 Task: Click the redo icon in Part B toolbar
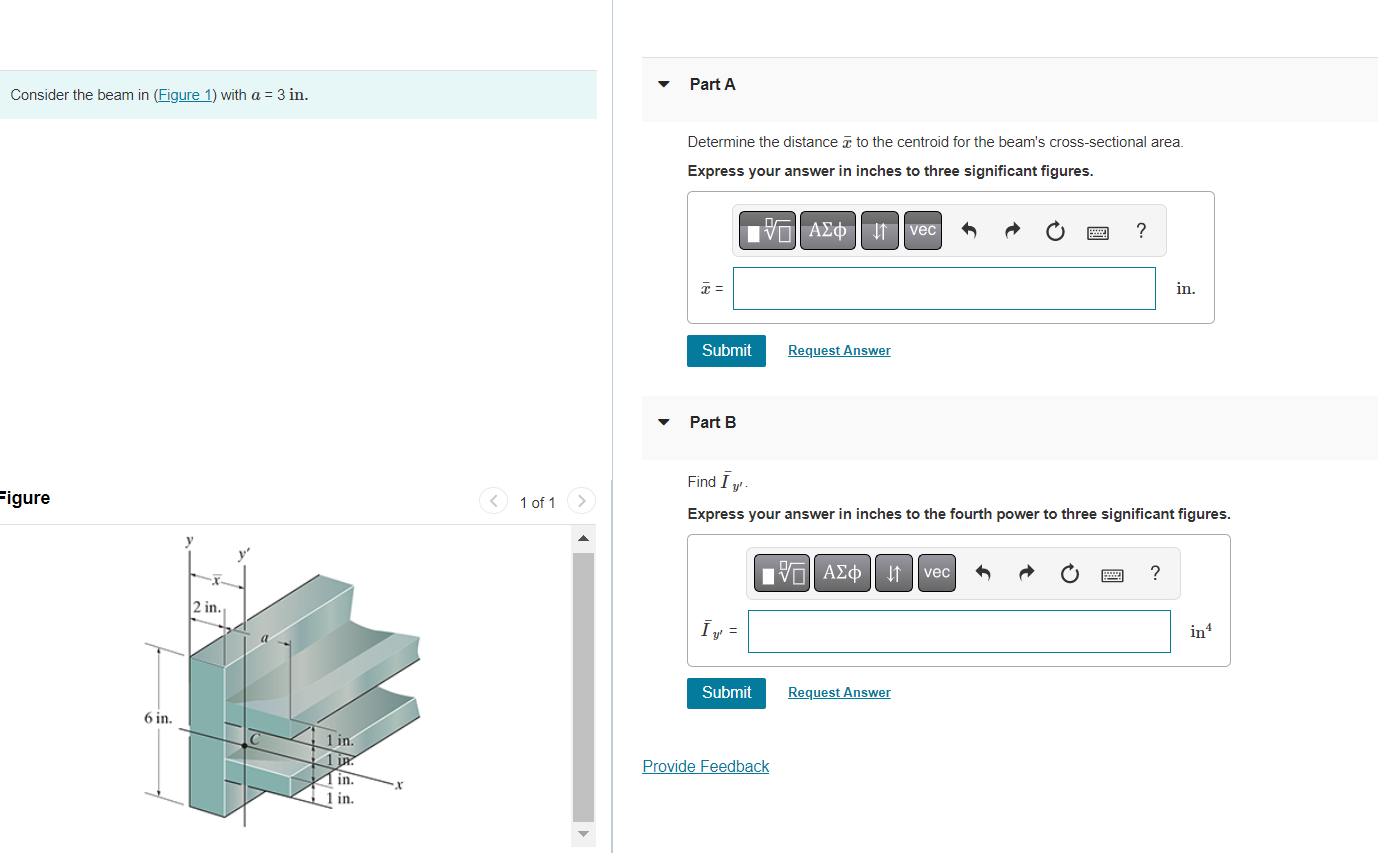[1026, 572]
